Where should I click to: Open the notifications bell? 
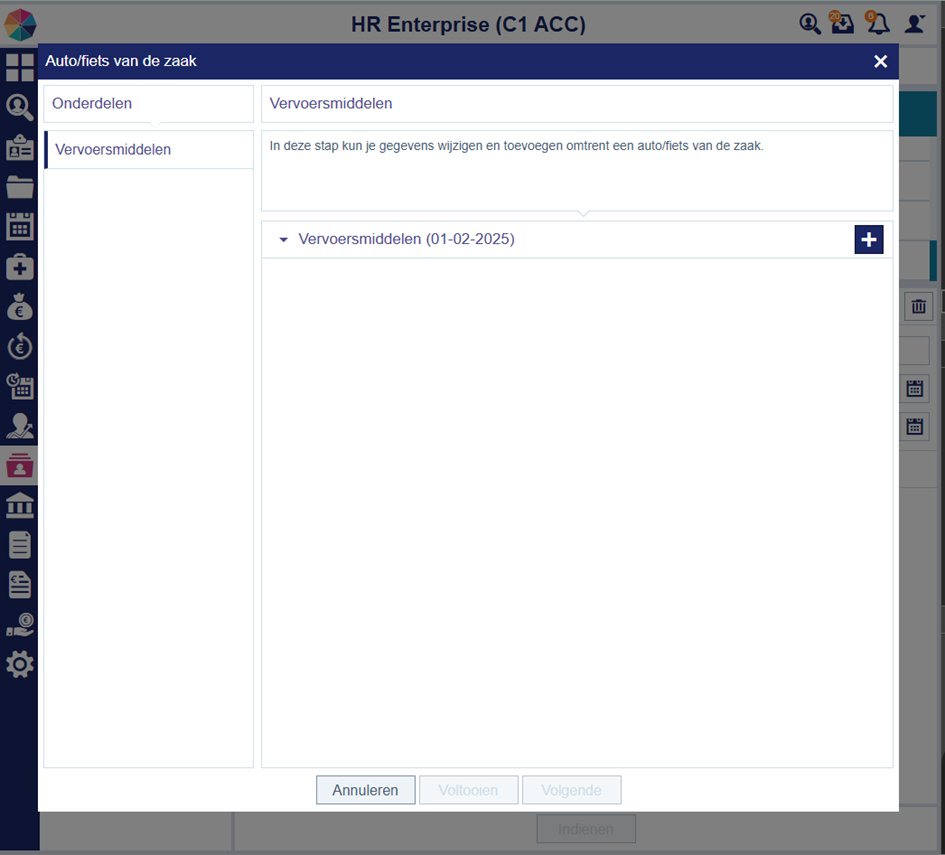878,23
